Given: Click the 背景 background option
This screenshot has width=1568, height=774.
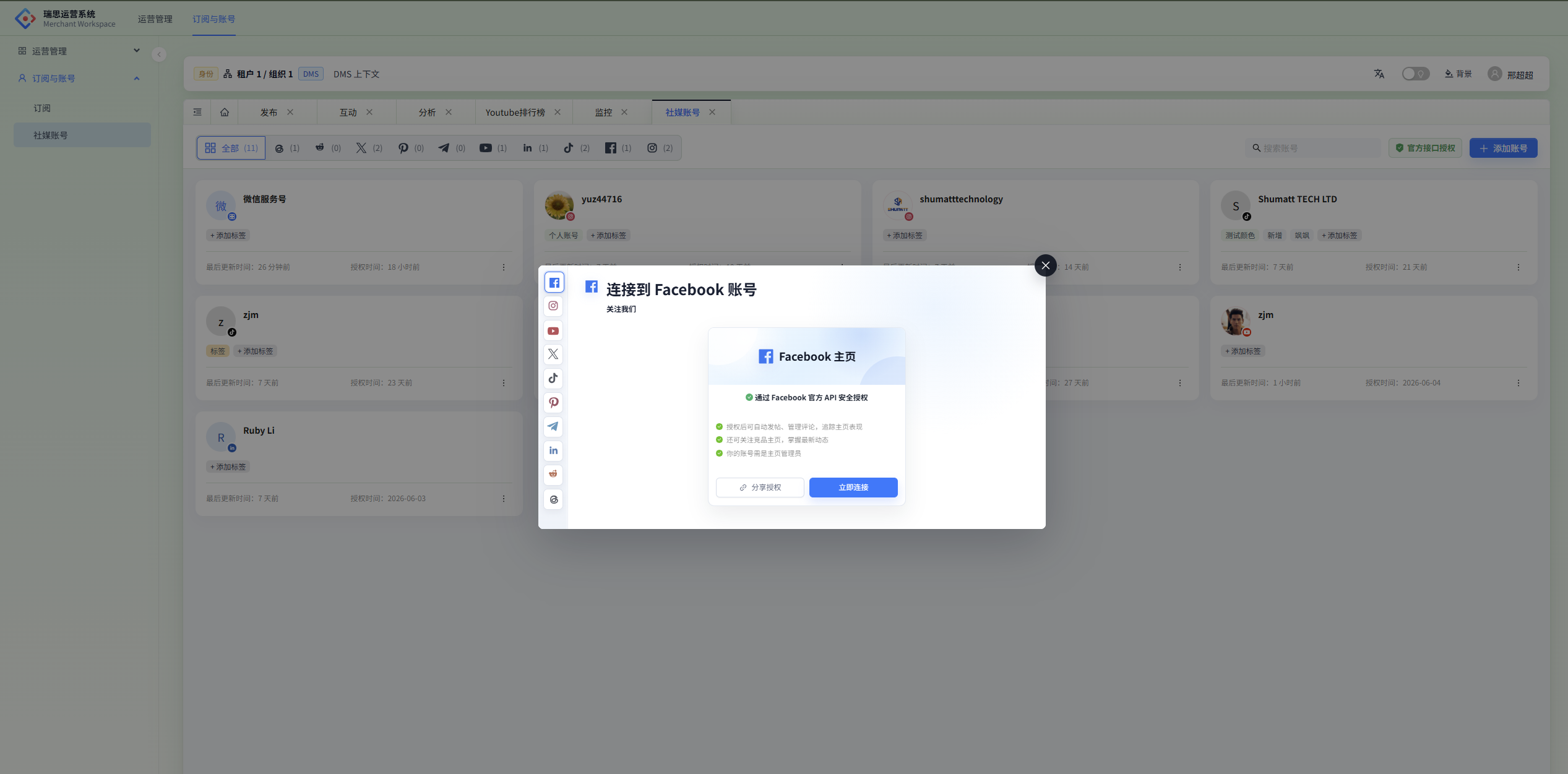Looking at the screenshot, I should pos(1458,74).
